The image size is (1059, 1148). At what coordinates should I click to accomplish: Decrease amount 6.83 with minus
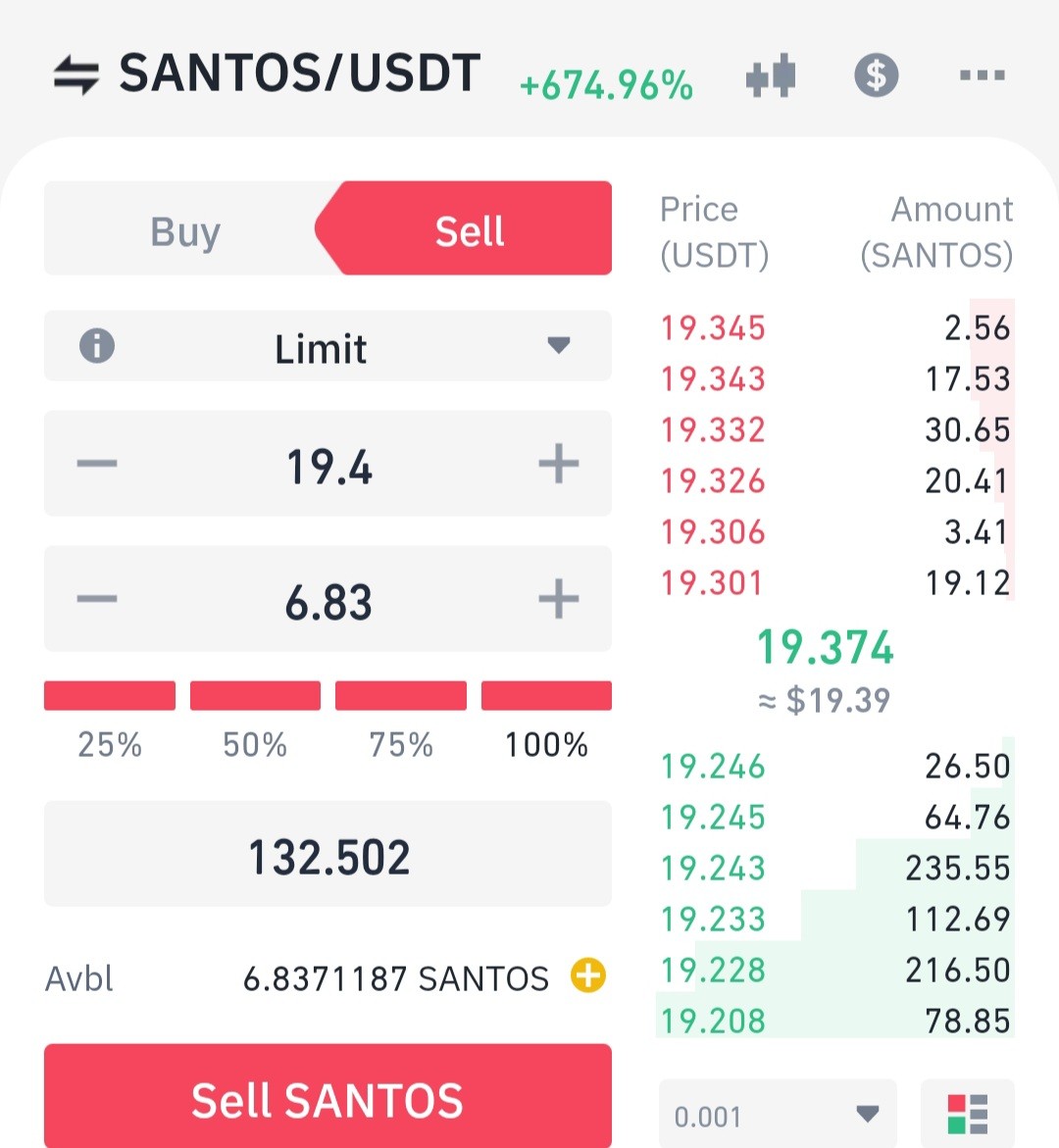click(x=97, y=599)
